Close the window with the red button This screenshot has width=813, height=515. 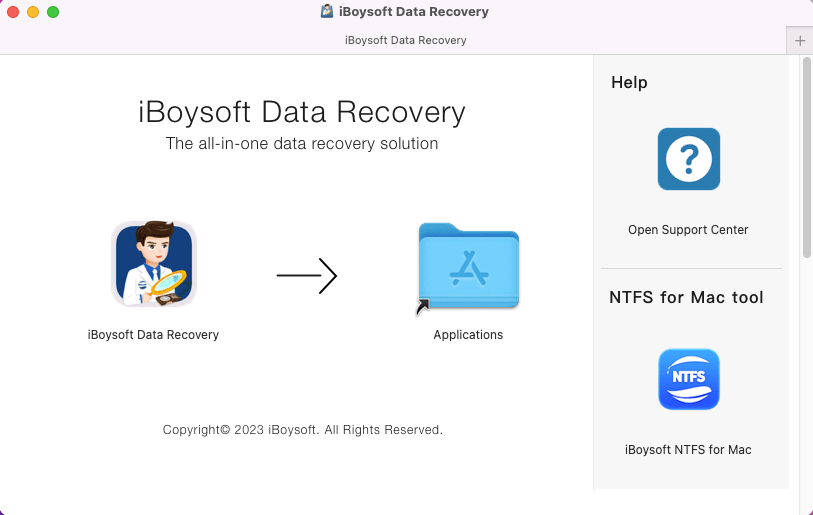click(x=13, y=12)
